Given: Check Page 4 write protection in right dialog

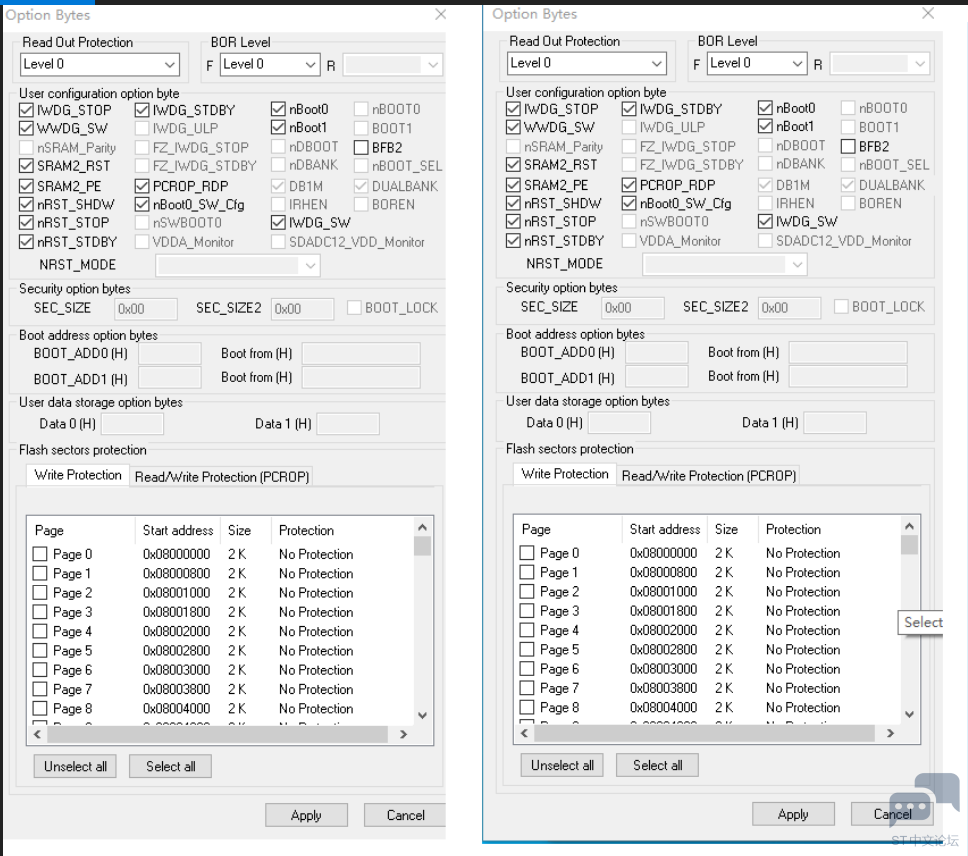Looking at the screenshot, I should (x=527, y=630).
